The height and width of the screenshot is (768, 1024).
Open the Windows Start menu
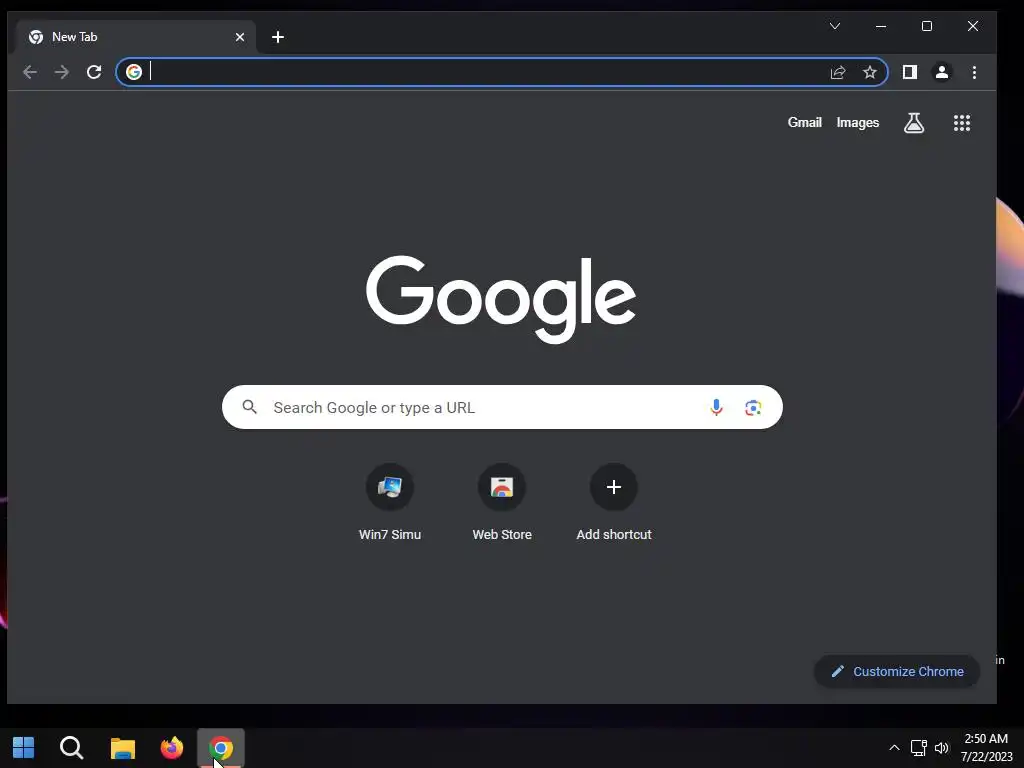click(x=24, y=748)
